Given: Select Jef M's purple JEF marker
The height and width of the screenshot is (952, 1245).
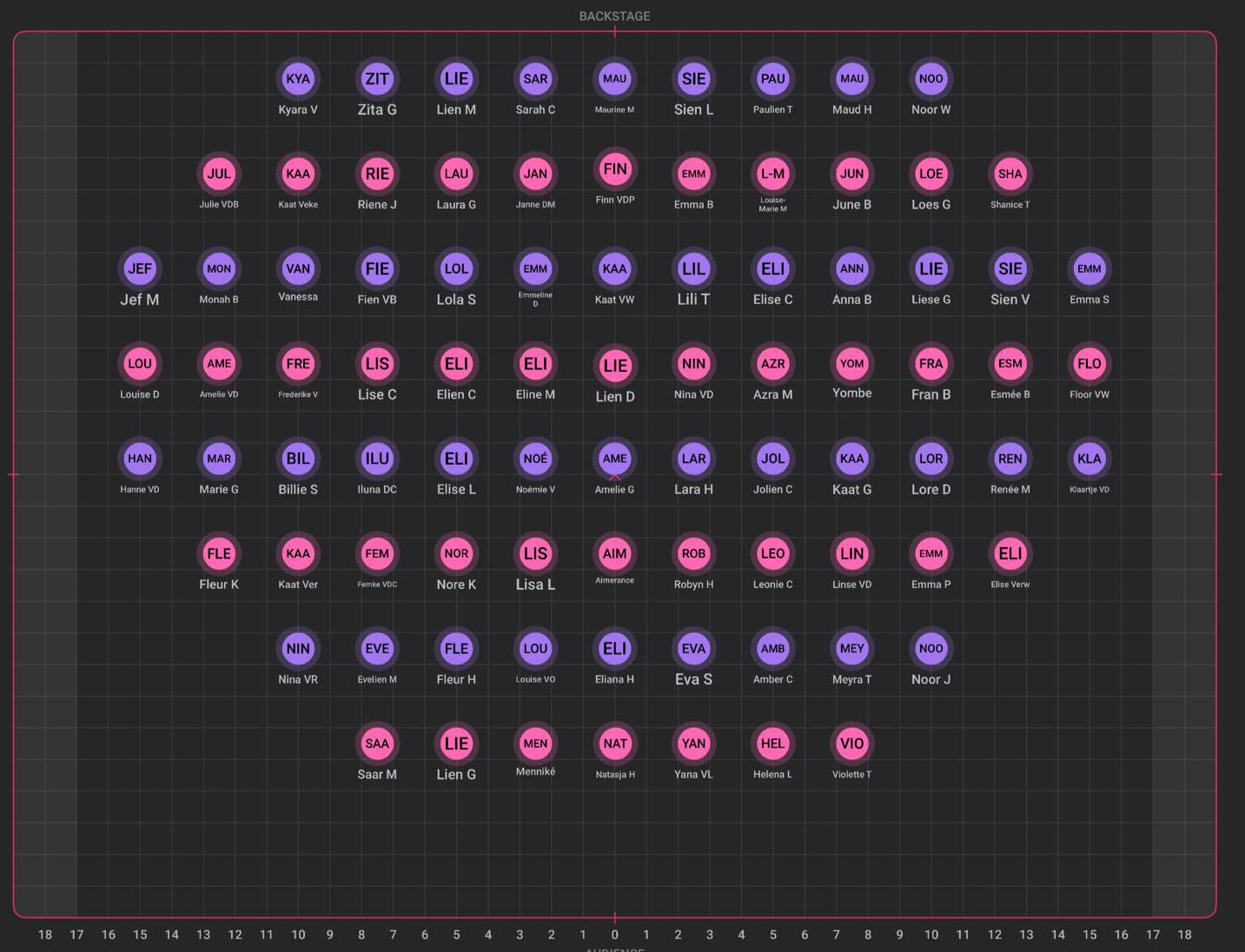Looking at the screenshot, I should pos(140,269).
